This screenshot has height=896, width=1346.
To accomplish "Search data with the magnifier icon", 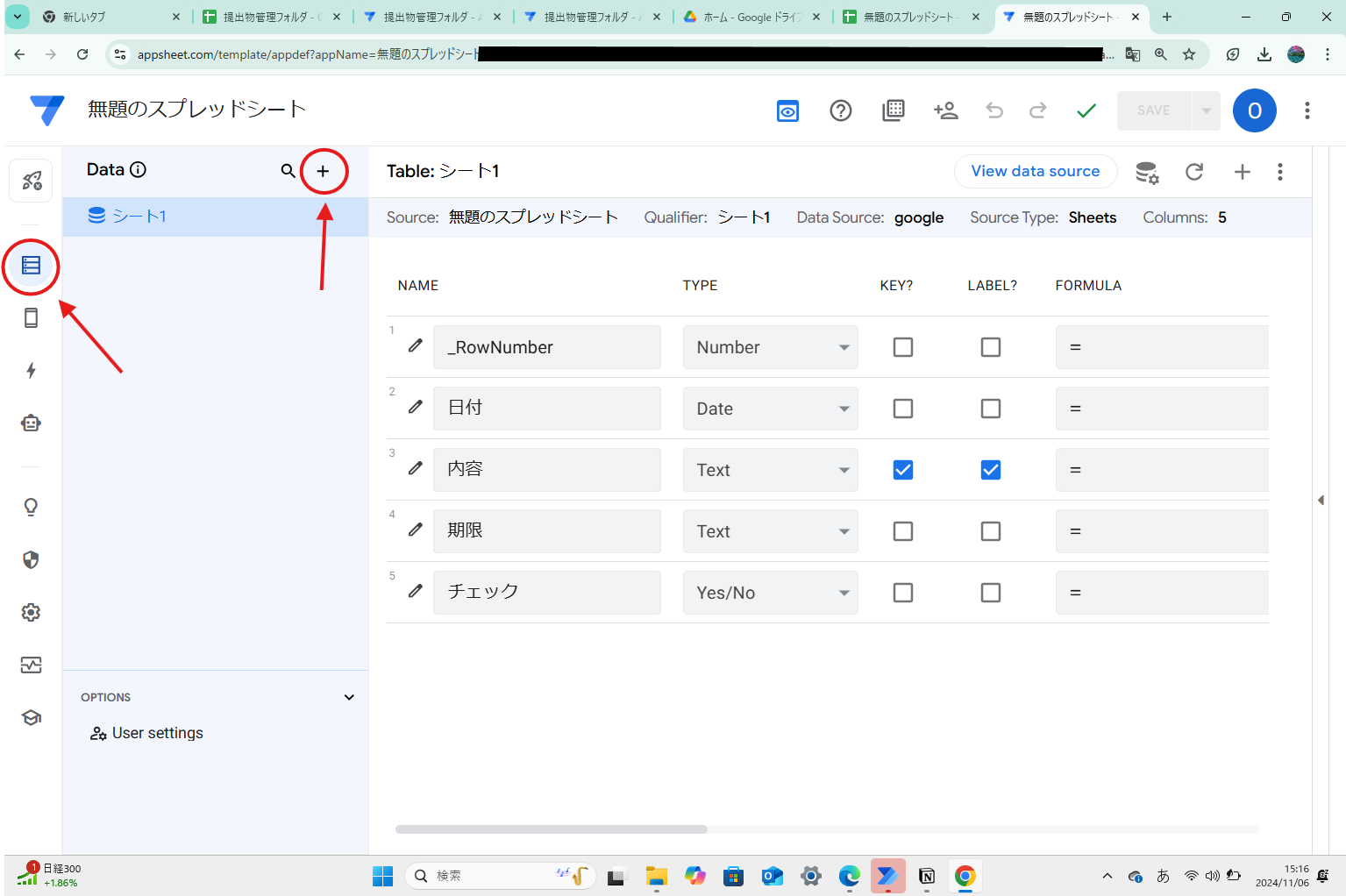I will [288, 171].
